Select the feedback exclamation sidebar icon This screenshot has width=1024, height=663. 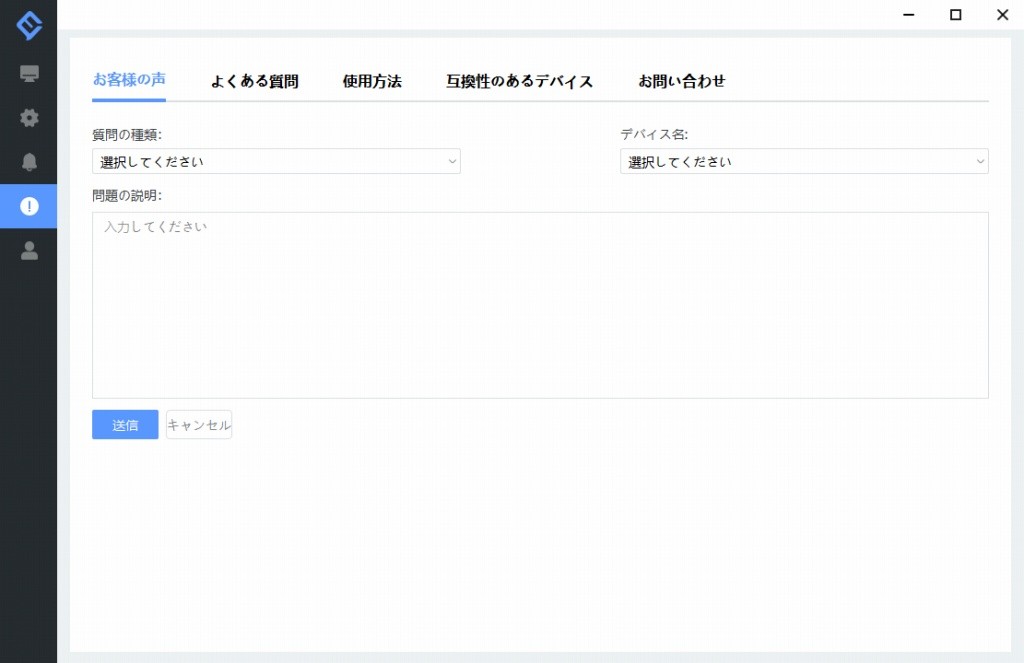[x=29, y=206]
